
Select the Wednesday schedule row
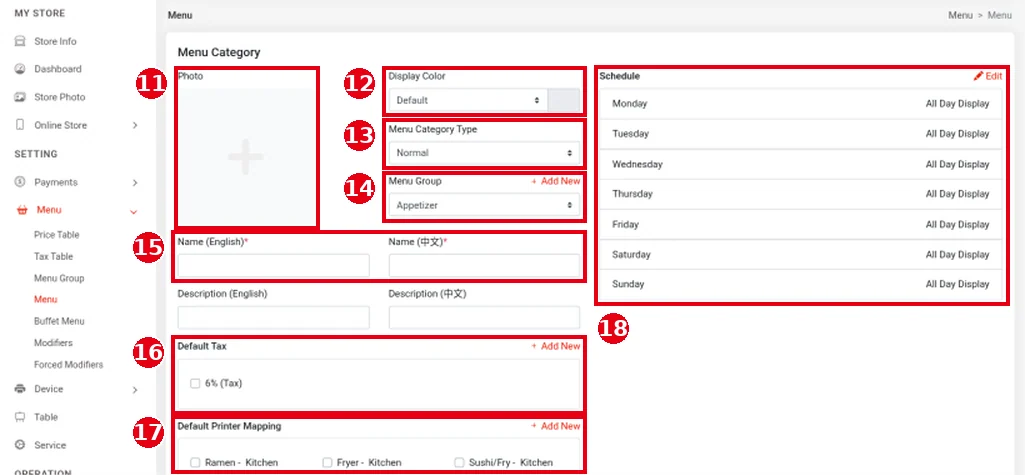click(801, 164)
